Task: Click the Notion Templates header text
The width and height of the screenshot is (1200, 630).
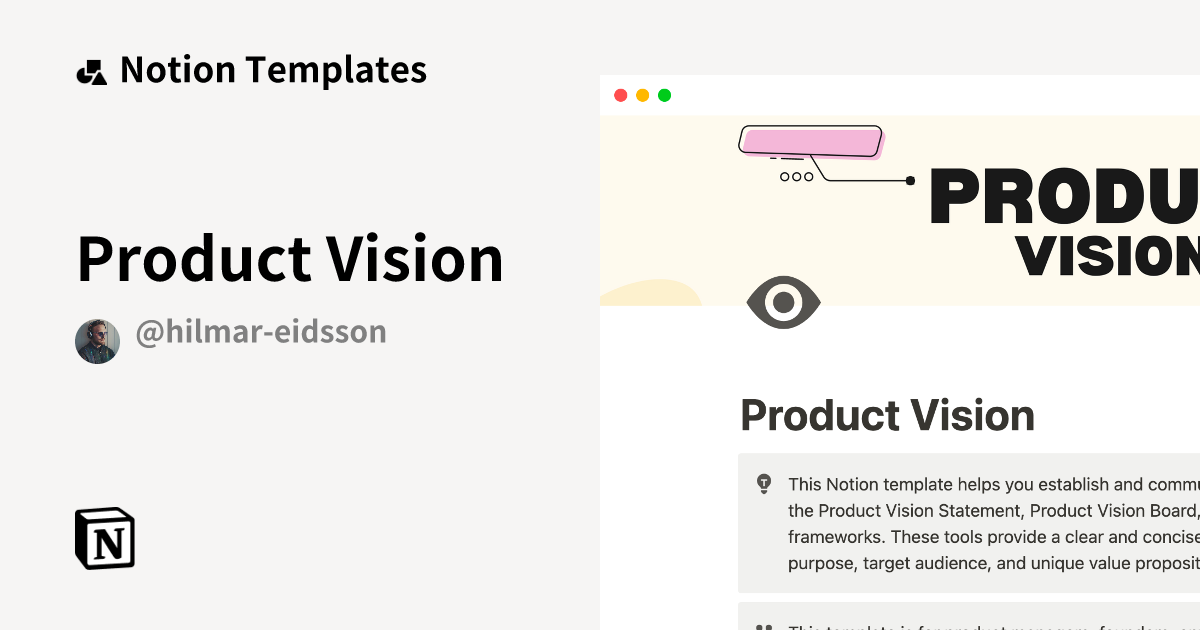Action: [273, 69]
